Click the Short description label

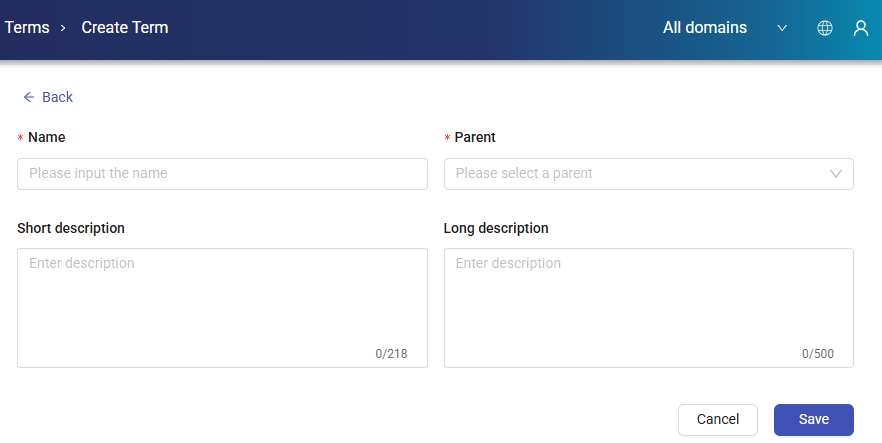71,228
